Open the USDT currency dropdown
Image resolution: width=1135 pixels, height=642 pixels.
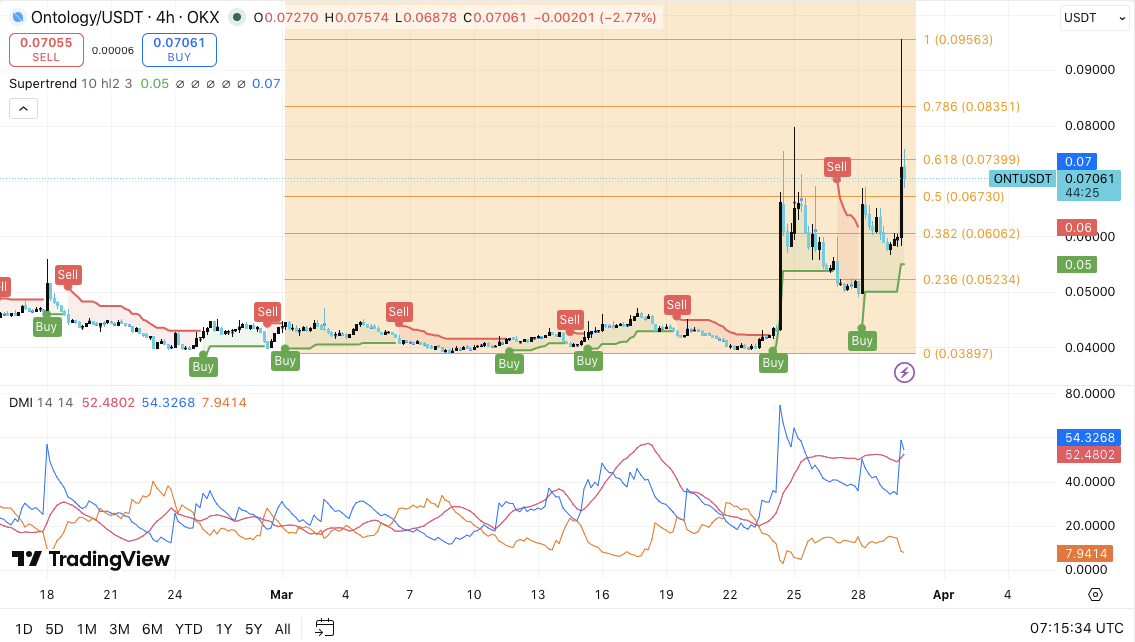tap(1094, 17)
